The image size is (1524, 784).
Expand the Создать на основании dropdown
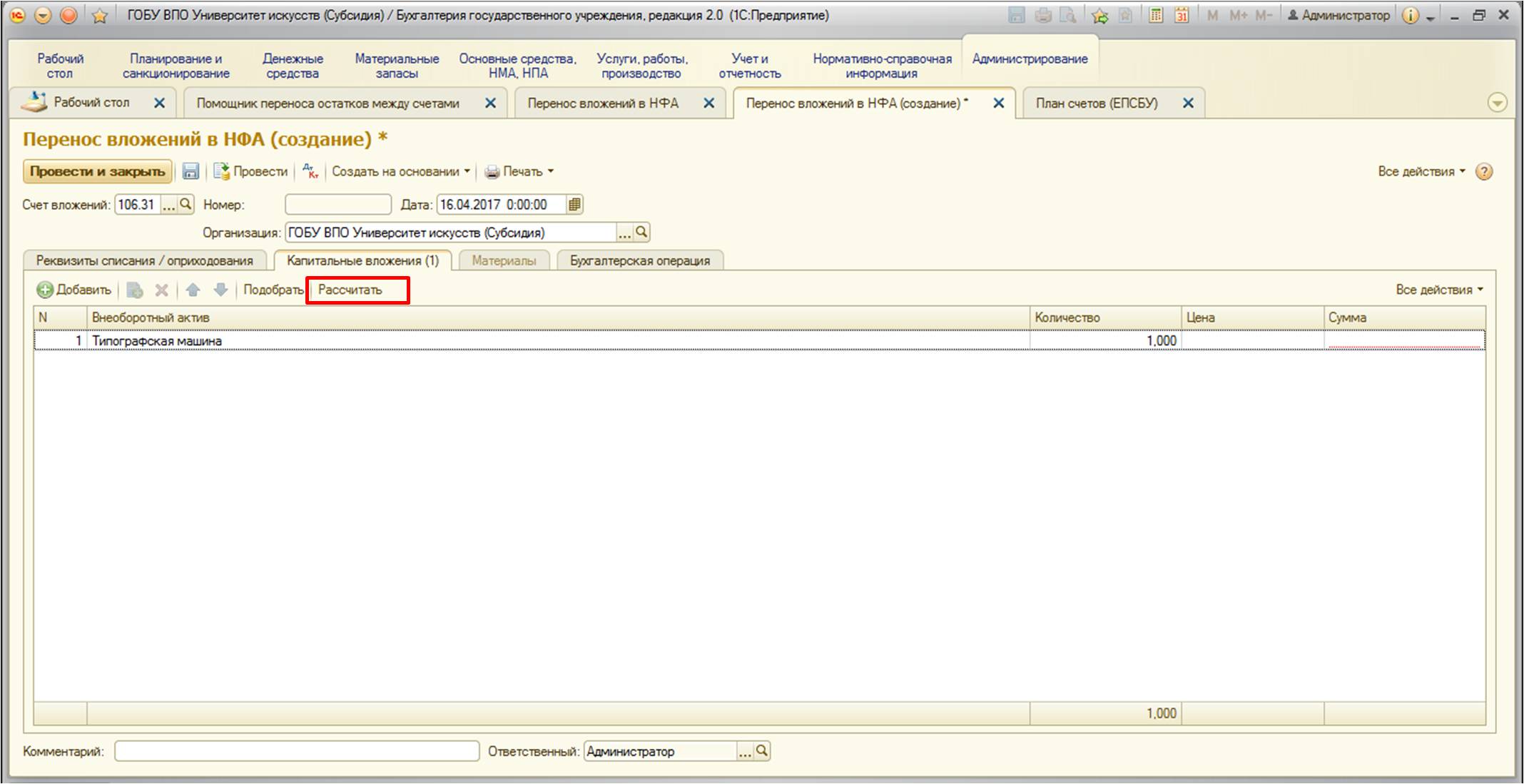[401, 171]
